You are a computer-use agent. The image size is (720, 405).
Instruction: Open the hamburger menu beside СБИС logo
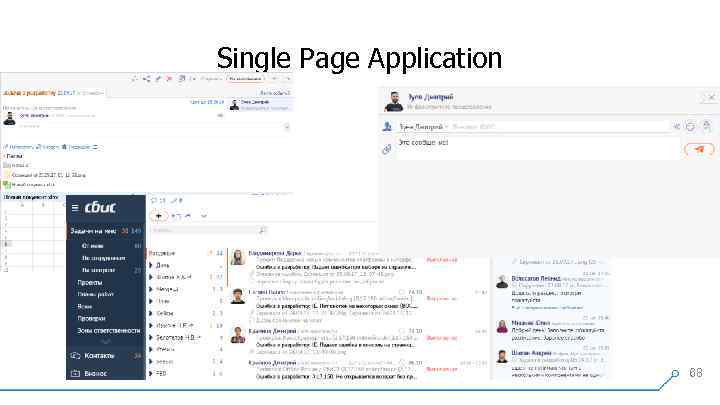point(75,208)
